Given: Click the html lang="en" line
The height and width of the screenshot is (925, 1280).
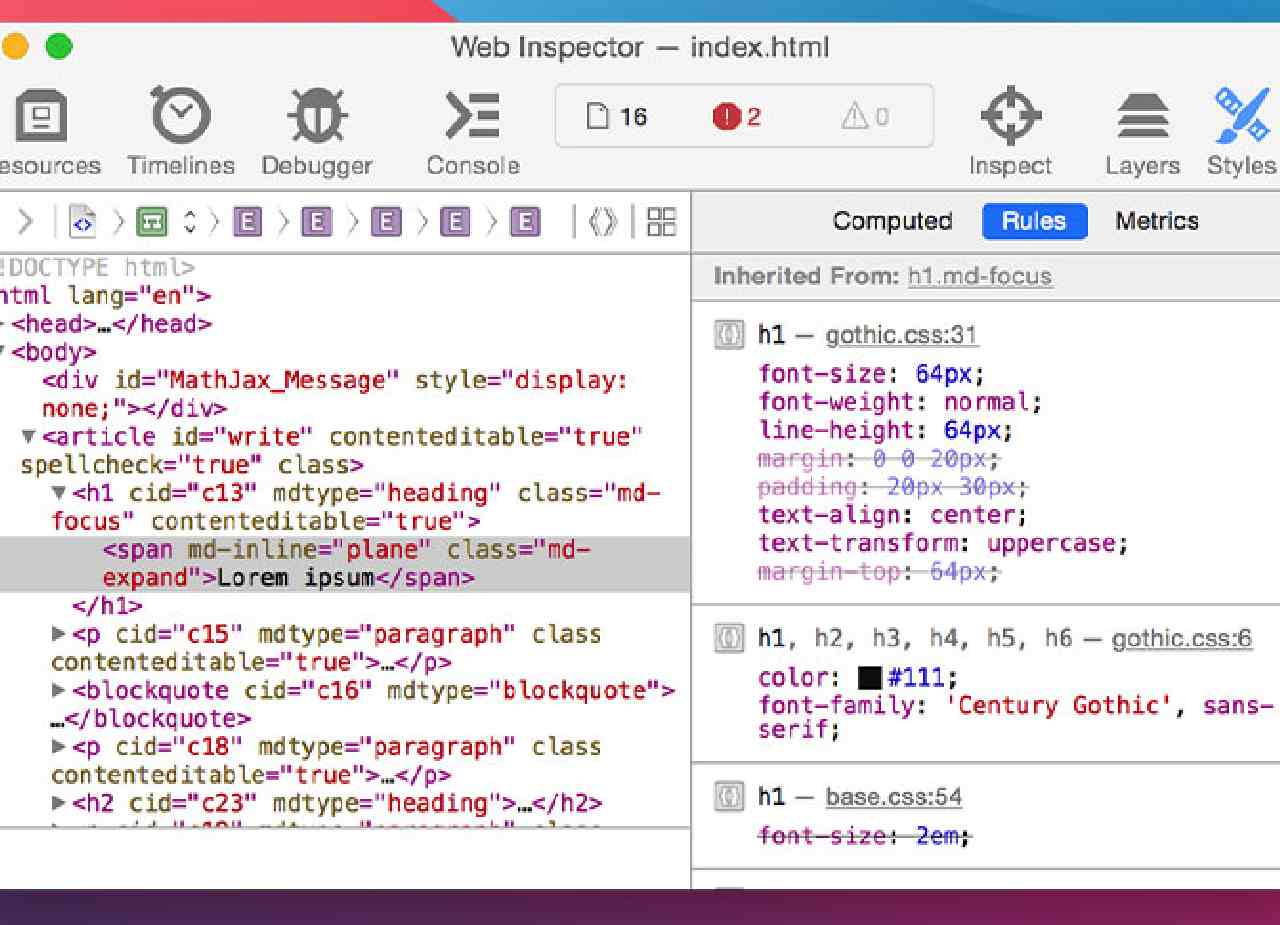Looking at the screenshot, I should [105, 296].
